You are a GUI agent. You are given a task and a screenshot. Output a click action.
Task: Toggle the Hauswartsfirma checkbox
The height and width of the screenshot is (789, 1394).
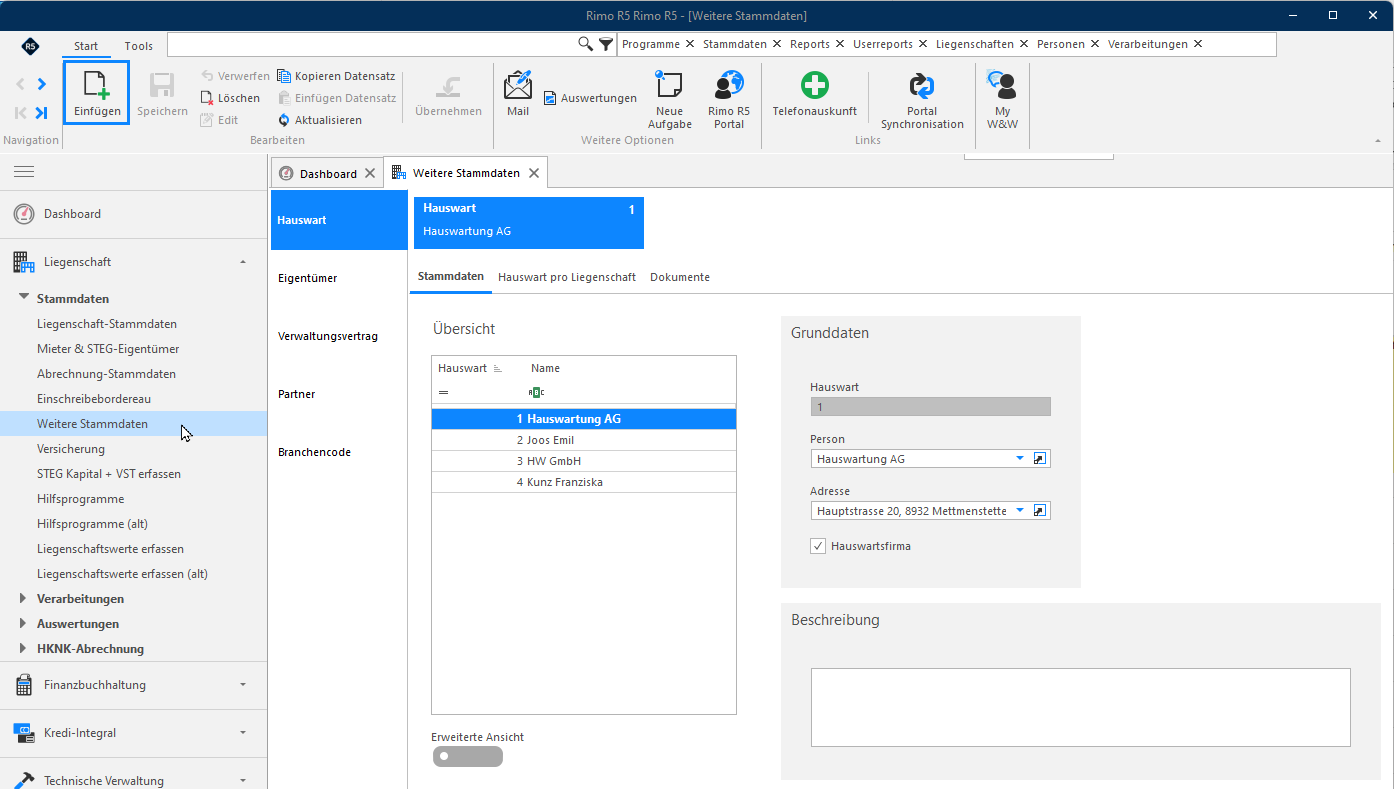click(818, 546)
